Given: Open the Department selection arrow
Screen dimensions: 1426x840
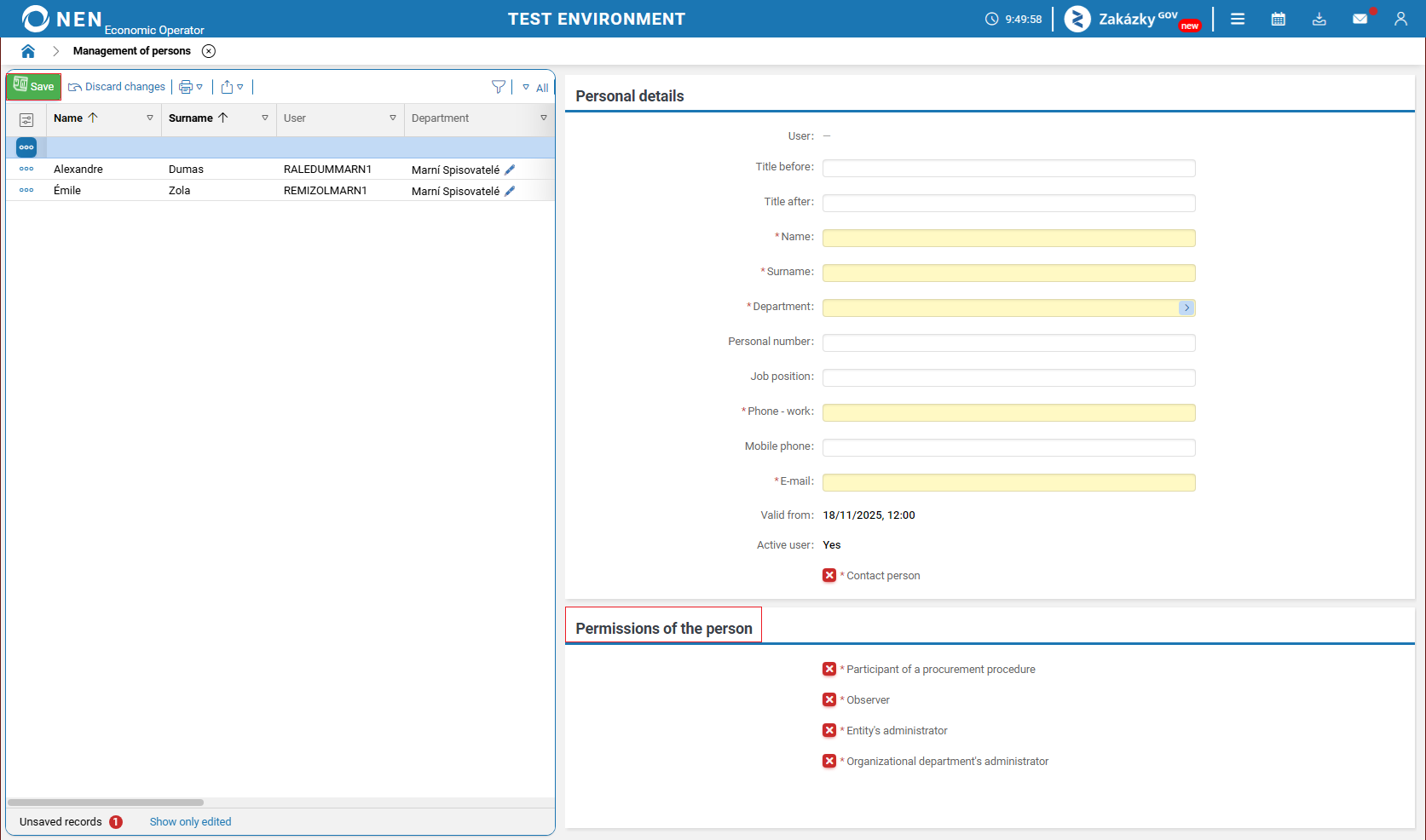Looking at the screenshot, I should pos(1186,308).
